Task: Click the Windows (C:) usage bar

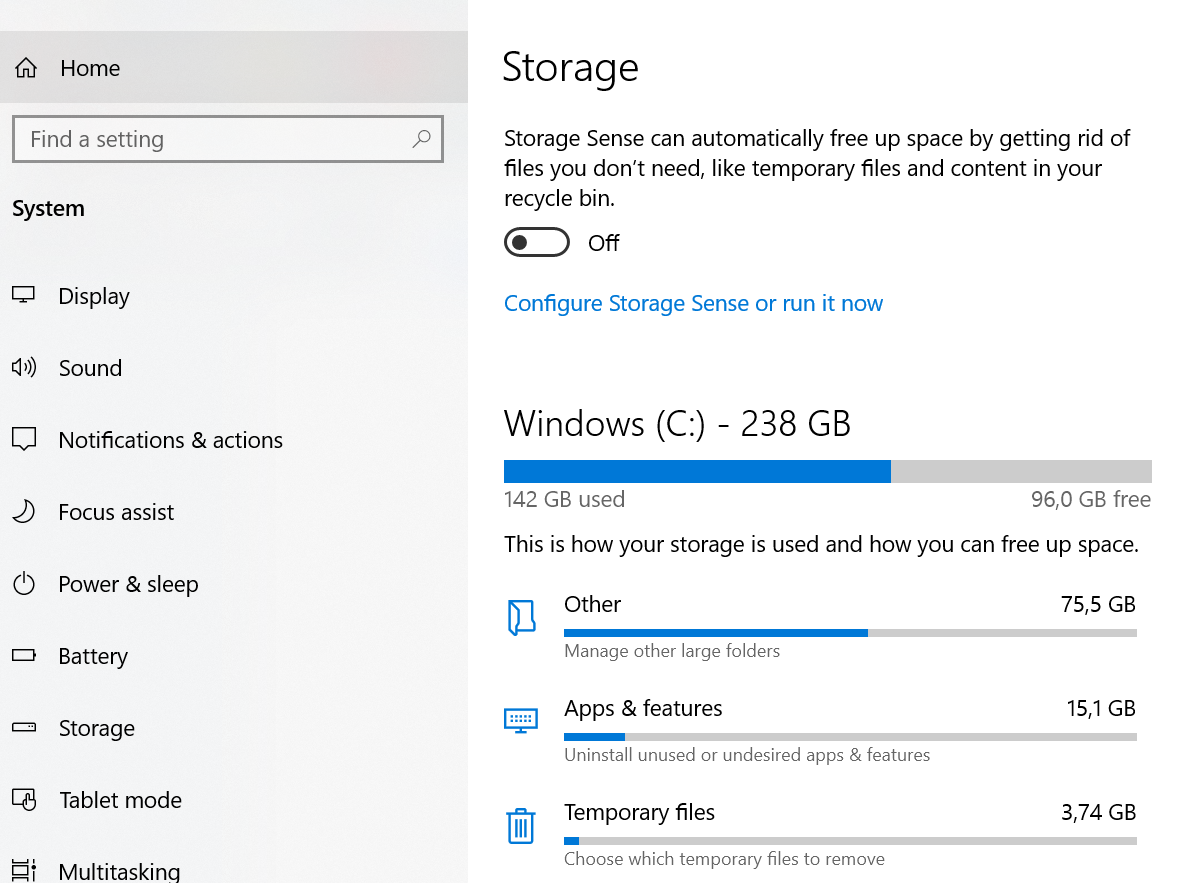Action: click(x=828, y=471)
